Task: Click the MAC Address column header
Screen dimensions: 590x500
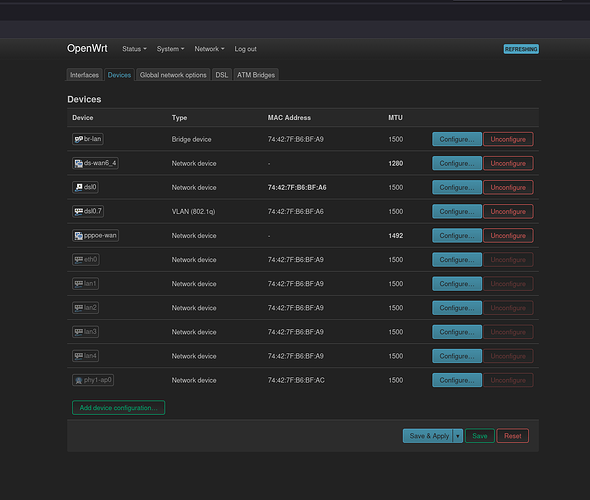Action: 289,118
